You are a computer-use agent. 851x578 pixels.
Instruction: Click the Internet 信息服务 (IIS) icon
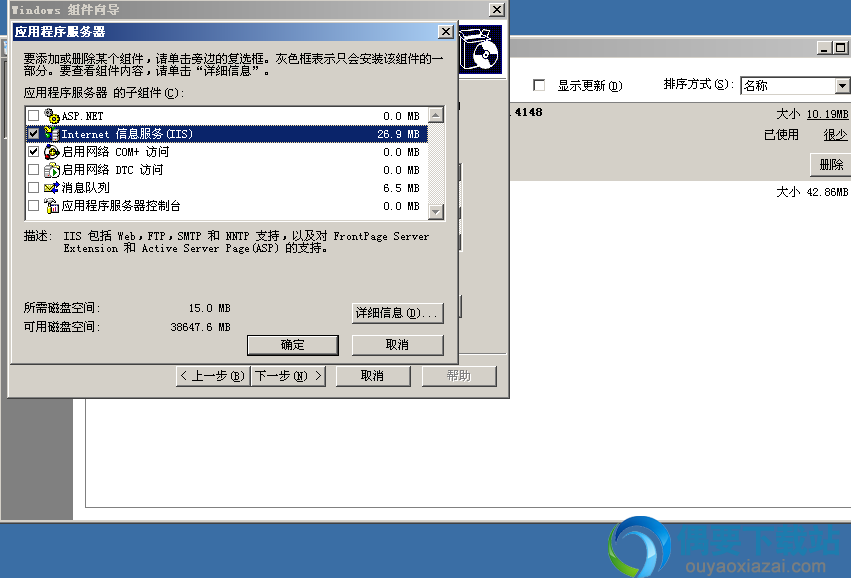[52, 134]
